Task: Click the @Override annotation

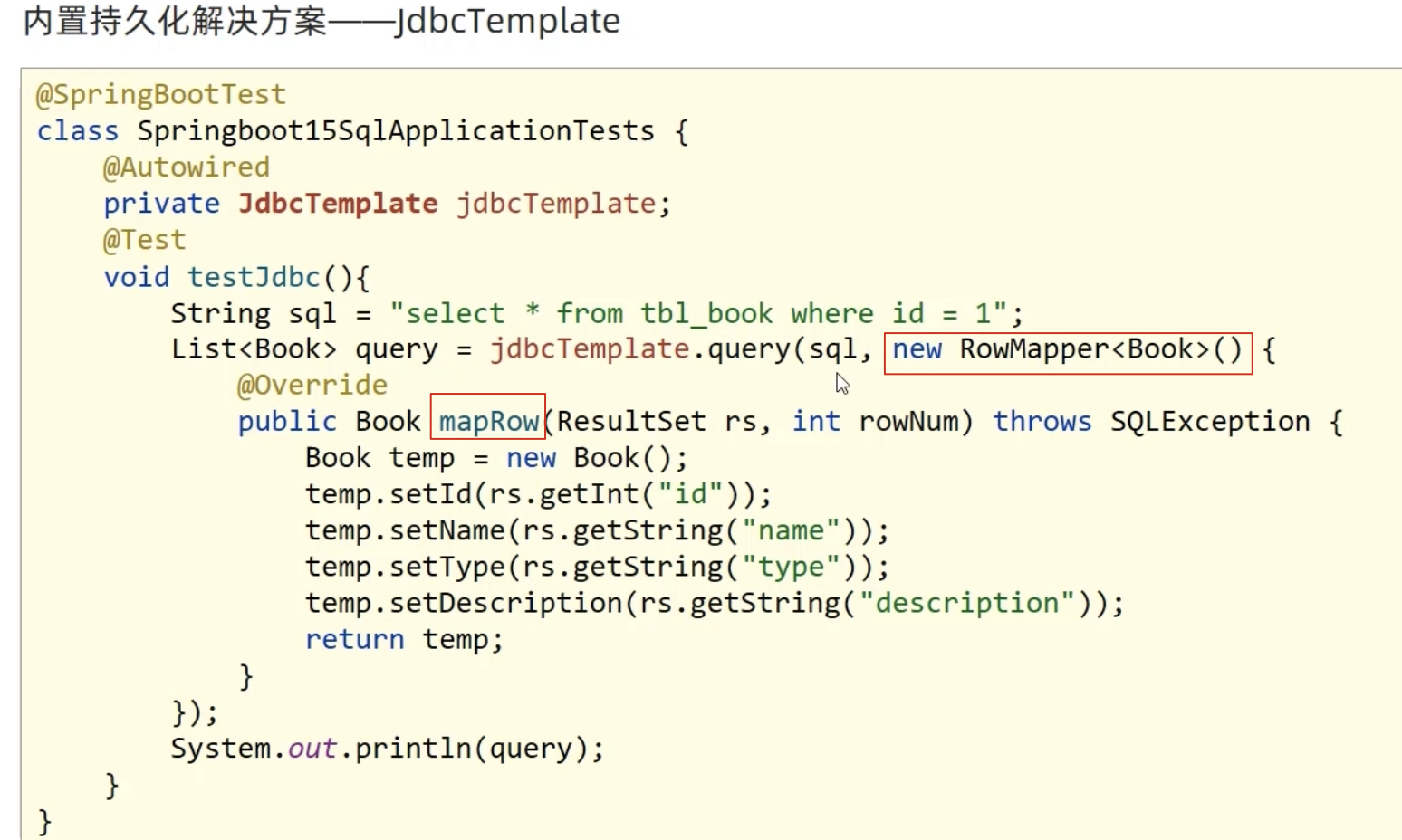Action: [312, 386]
